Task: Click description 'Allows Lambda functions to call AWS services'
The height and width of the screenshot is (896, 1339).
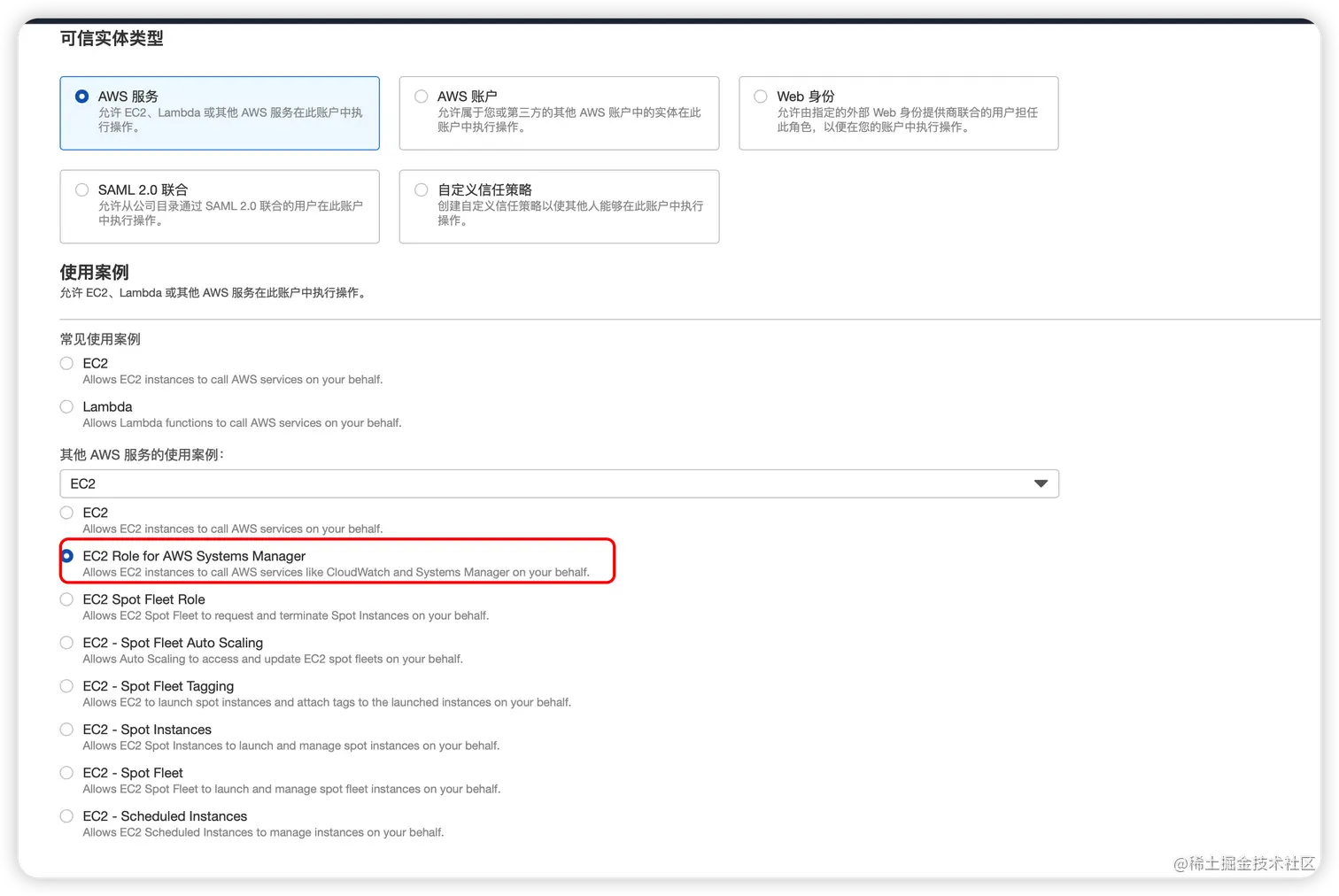Action: [x=242, y=423]
